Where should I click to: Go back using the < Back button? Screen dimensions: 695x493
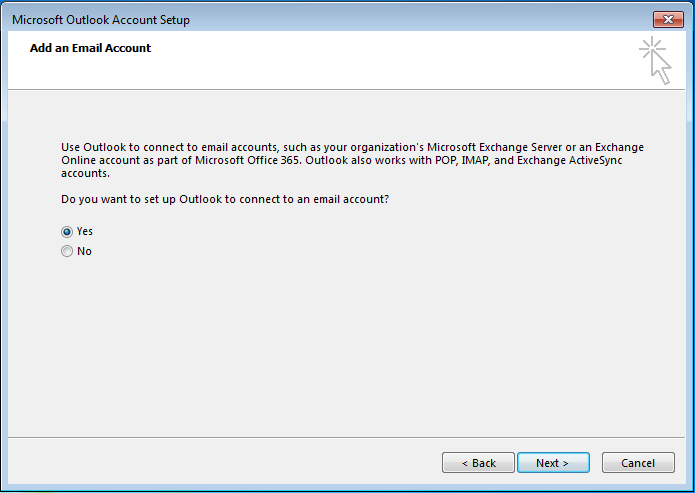point(478,463)
